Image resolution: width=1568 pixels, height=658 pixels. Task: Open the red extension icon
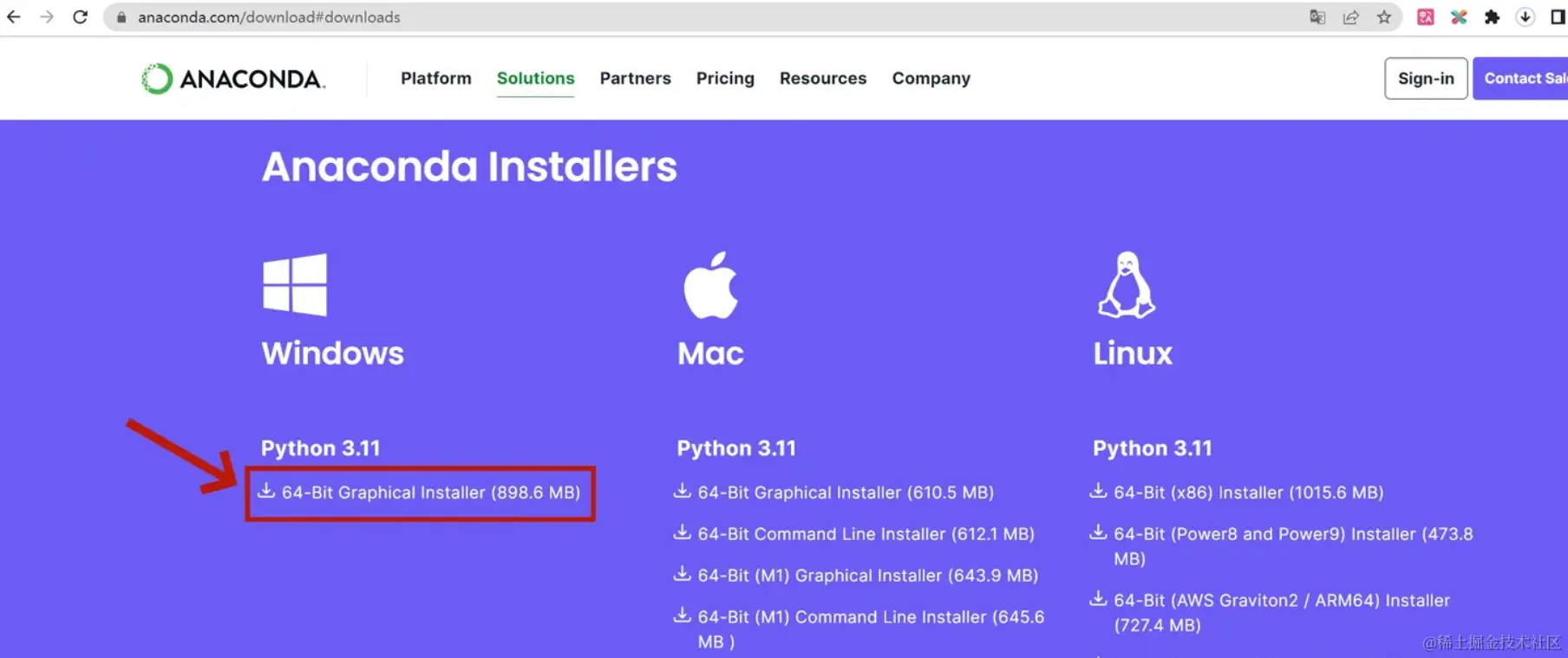pos(1425,16)
